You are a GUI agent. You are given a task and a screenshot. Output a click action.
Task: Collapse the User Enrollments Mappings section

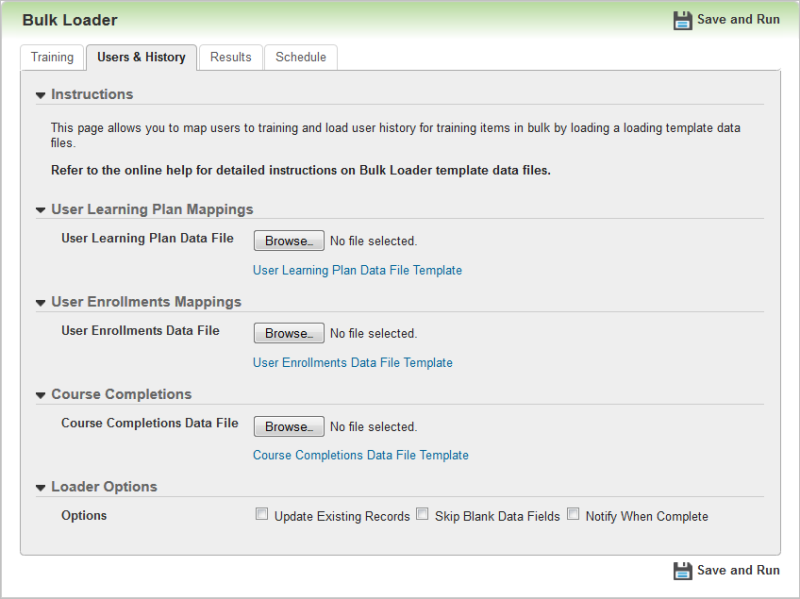click(x=41, y=302)
